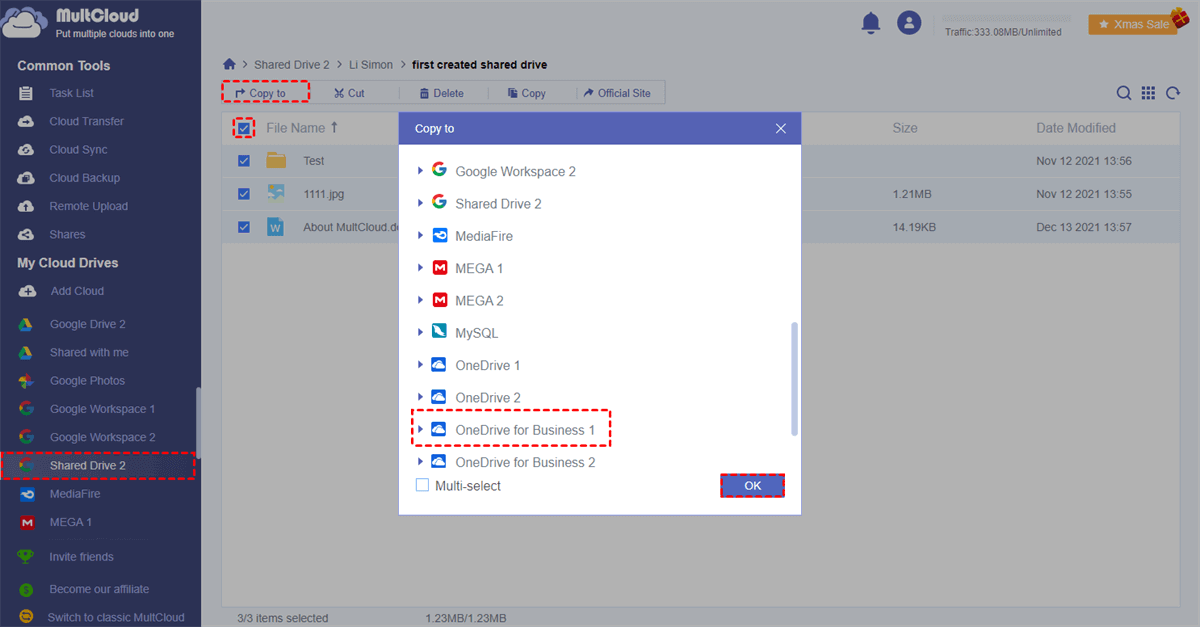
Task: Click Become our affiliate
Action: [99, 589]
